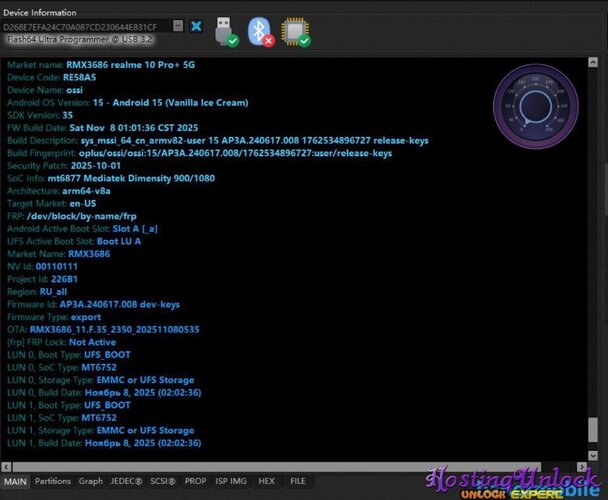Click LUN 1 Boot Type UFS_BOOT
This screenshot has width=608, height=500.
(x=107, y=405)
